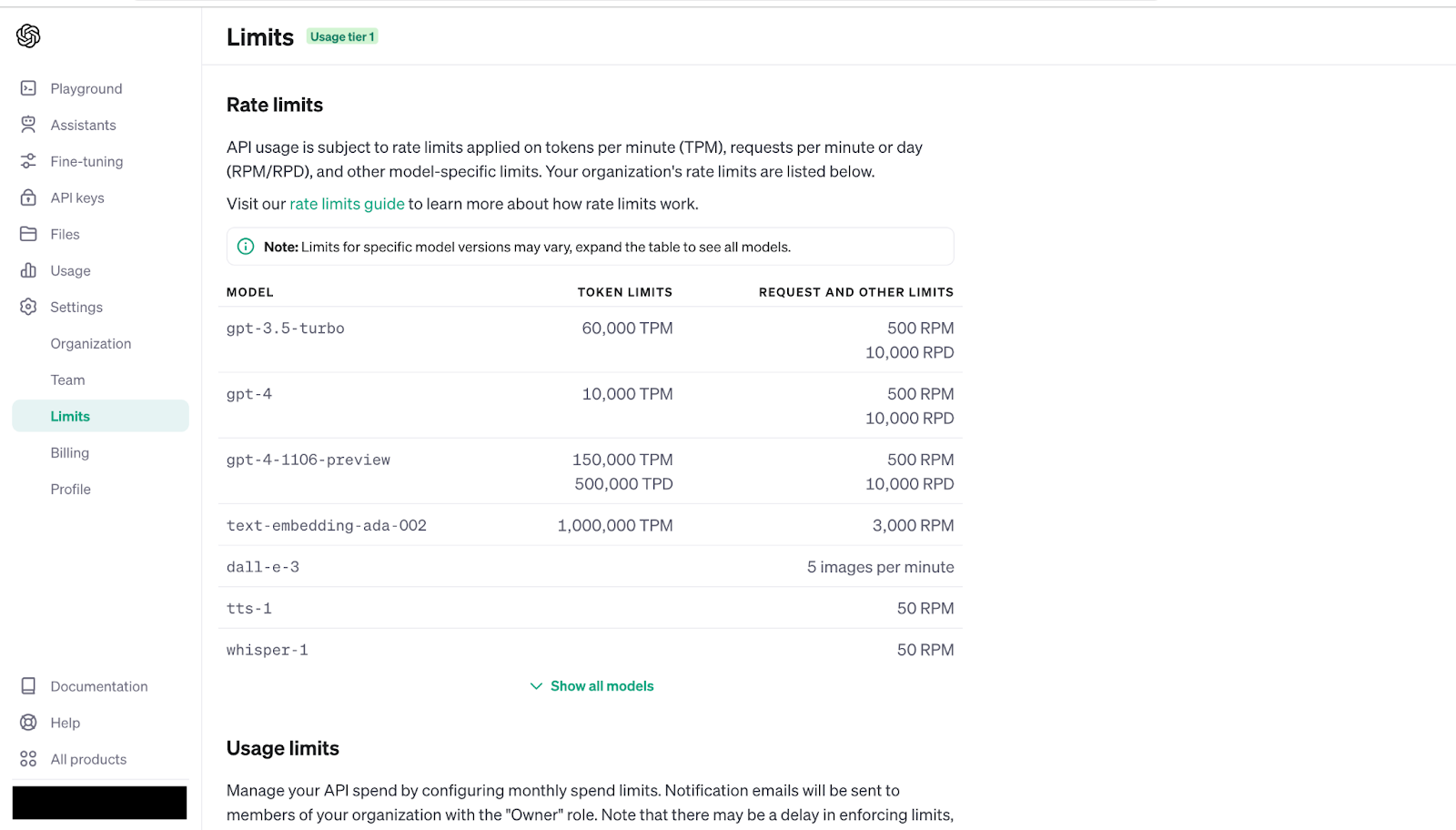
Task: Click the API keys lock icon
Action: (28, 197)
